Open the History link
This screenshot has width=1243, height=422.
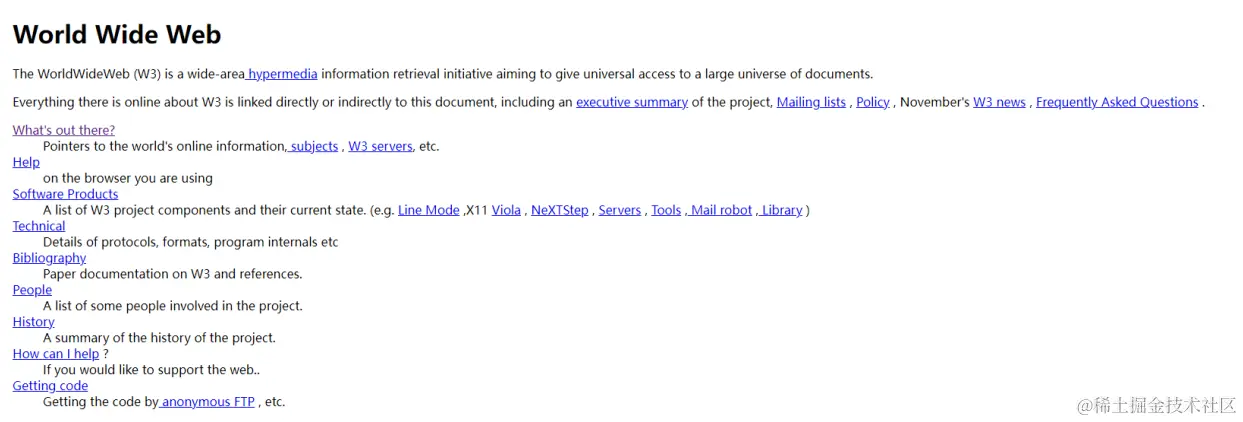[34, 322]
